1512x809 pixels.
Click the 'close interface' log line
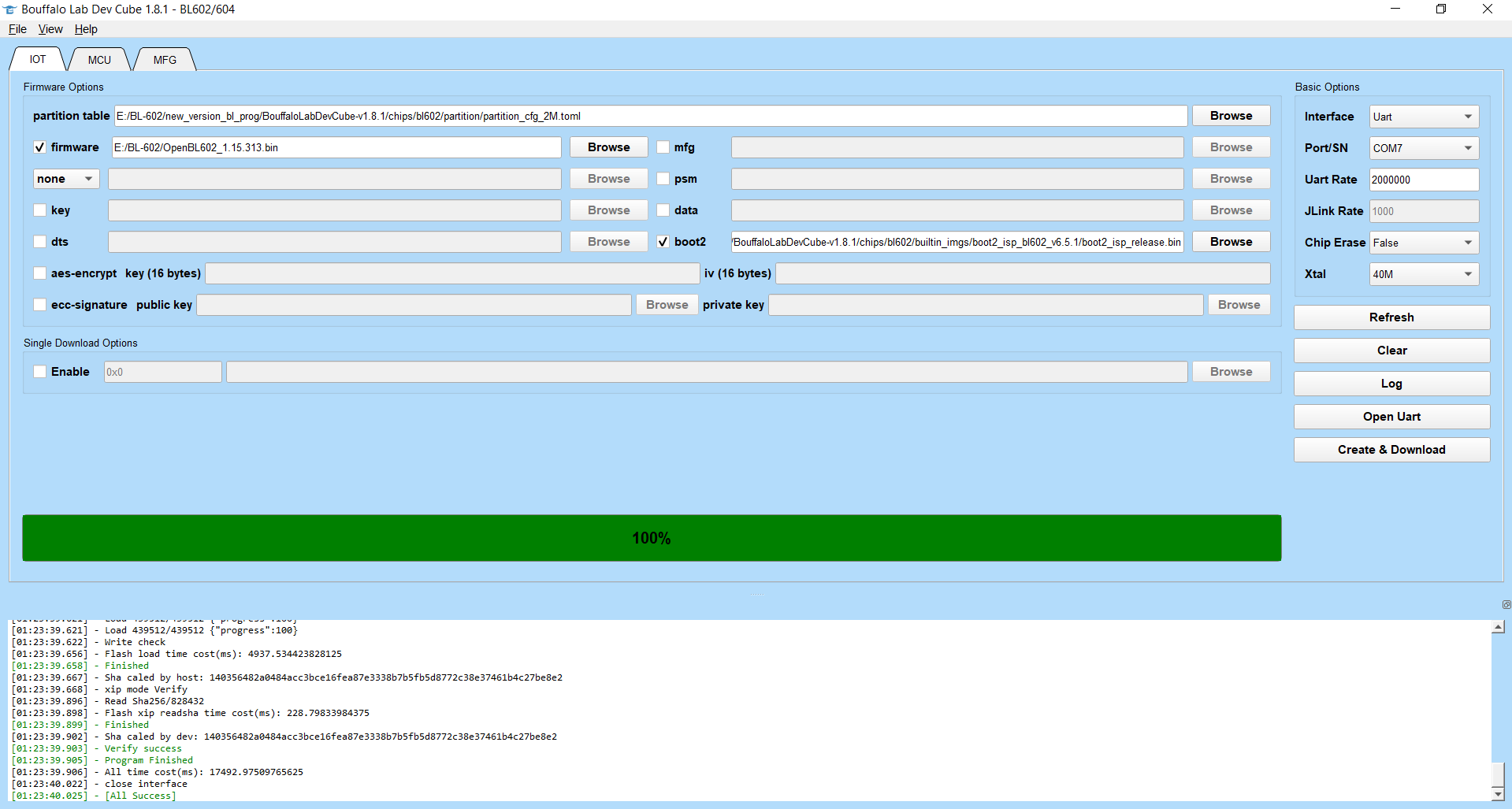click(99, 784)
